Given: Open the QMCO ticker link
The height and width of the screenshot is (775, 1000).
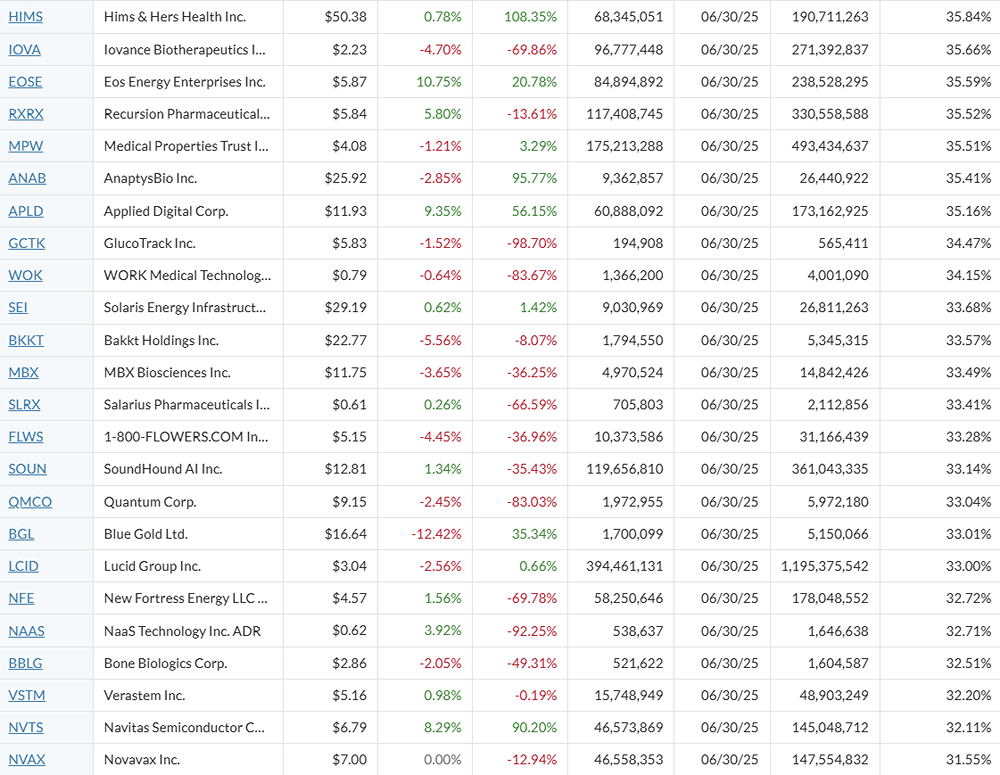Looking at the screenshot, I should point(30,502).
